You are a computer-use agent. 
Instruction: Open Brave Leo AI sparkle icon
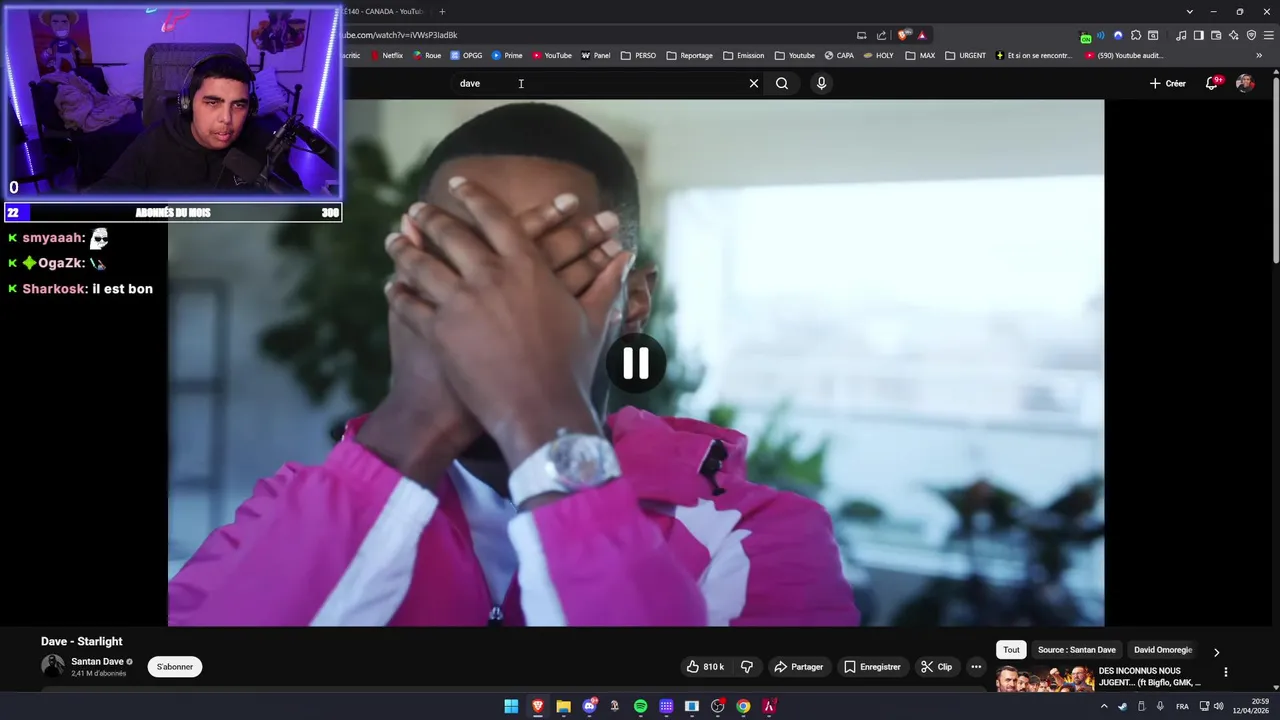coord(1234,35)
